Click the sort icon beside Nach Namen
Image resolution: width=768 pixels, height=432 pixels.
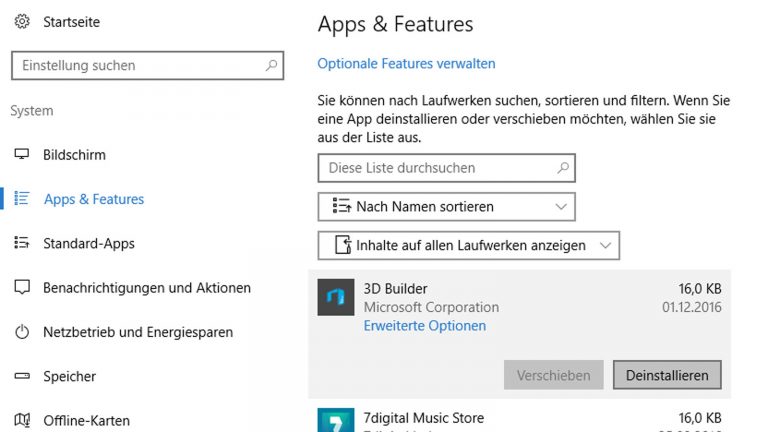tap(342, 206)
